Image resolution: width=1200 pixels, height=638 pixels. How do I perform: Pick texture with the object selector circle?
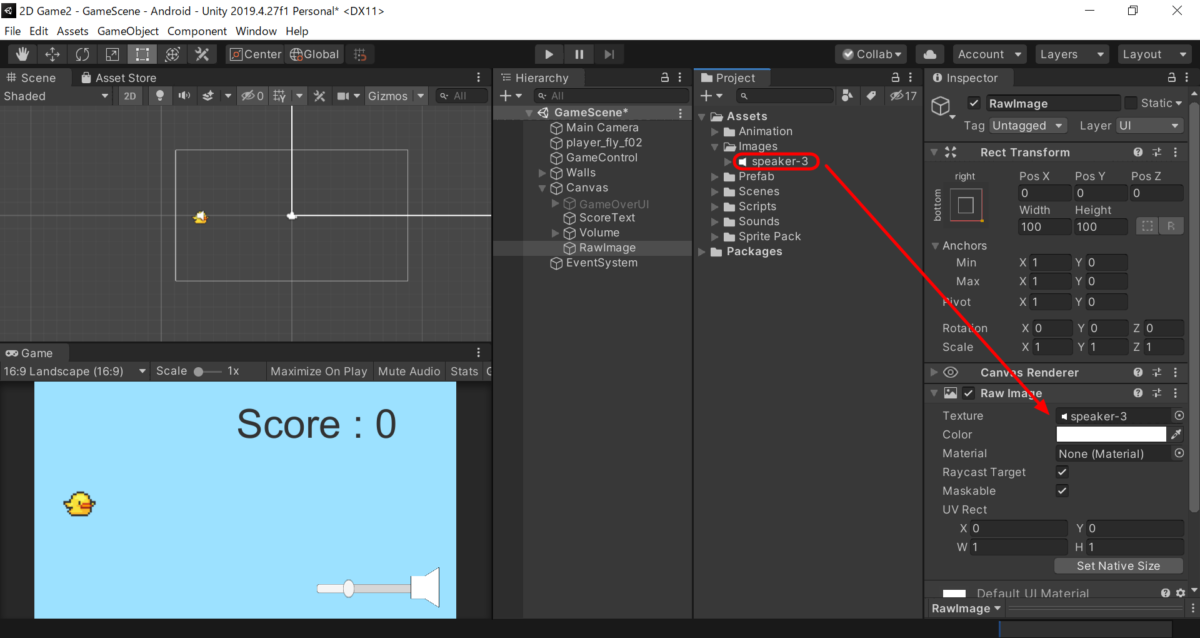[1178, 416]
